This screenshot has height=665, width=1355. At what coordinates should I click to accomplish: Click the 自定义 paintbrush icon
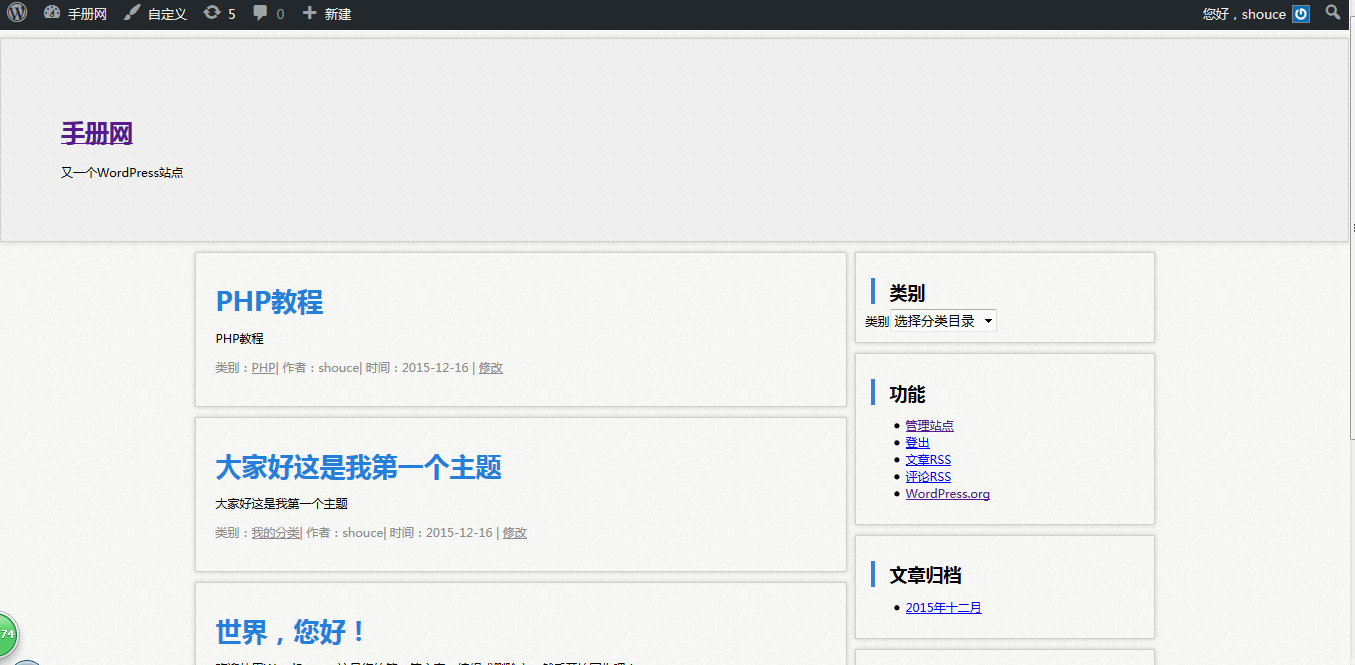[x=132, y=13]
